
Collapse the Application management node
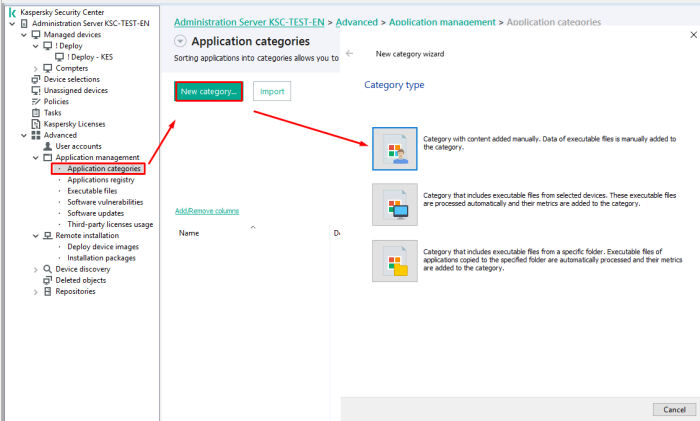(x=36, y=158)
